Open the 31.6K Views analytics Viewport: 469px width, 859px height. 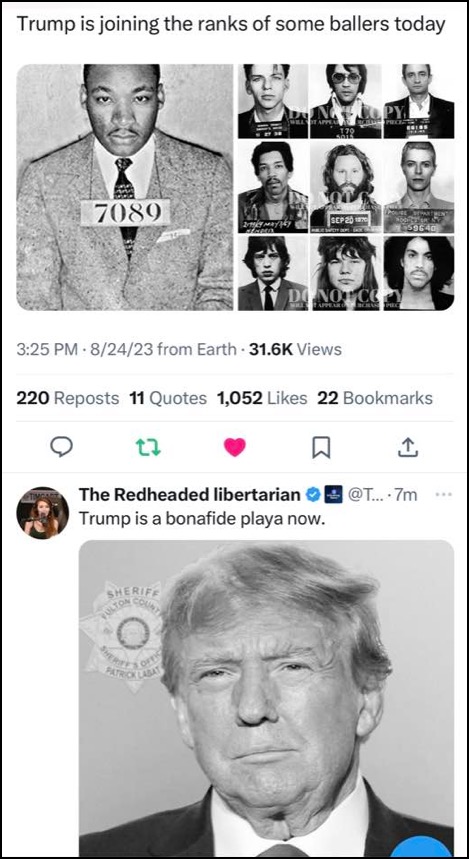coord(295,350)
